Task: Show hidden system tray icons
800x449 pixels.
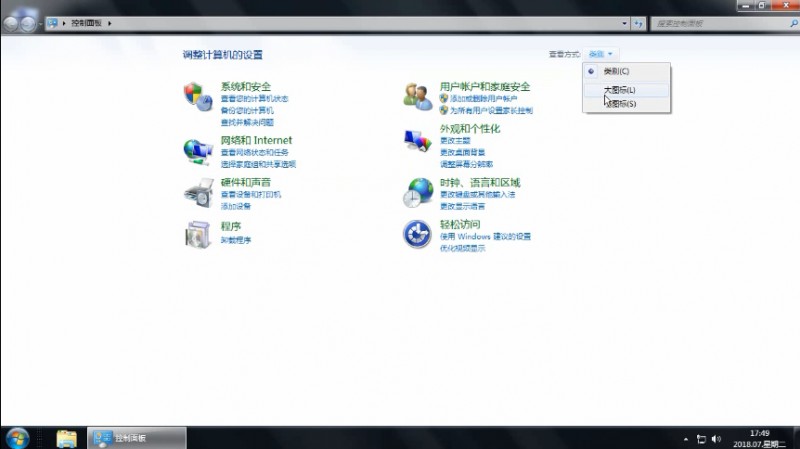Action: [686, 439]
